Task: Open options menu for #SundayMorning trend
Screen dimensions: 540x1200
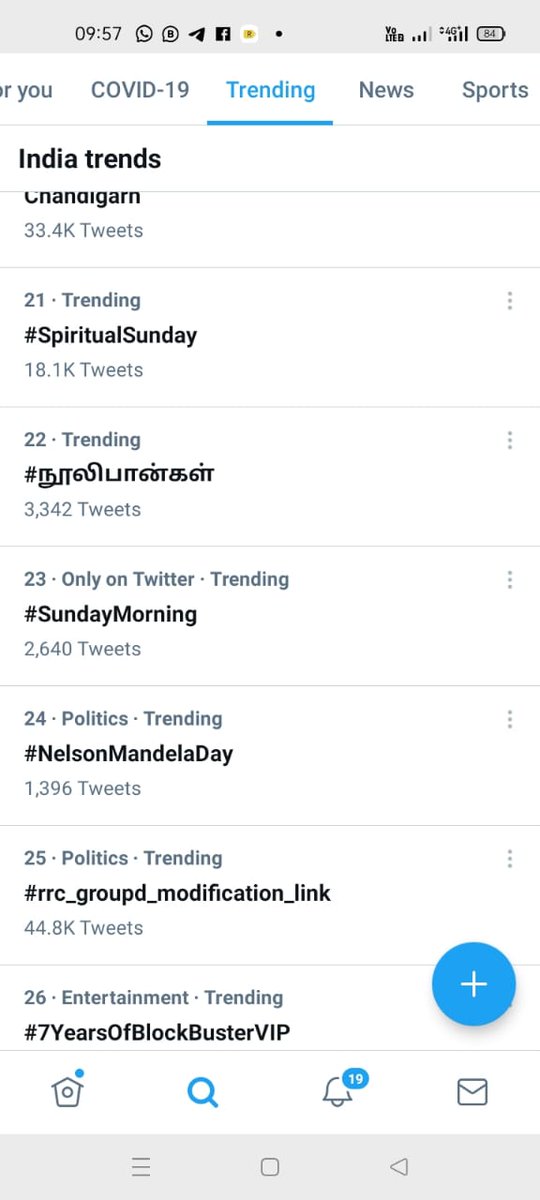Action: pyautogui.click(x=510, y=579)
